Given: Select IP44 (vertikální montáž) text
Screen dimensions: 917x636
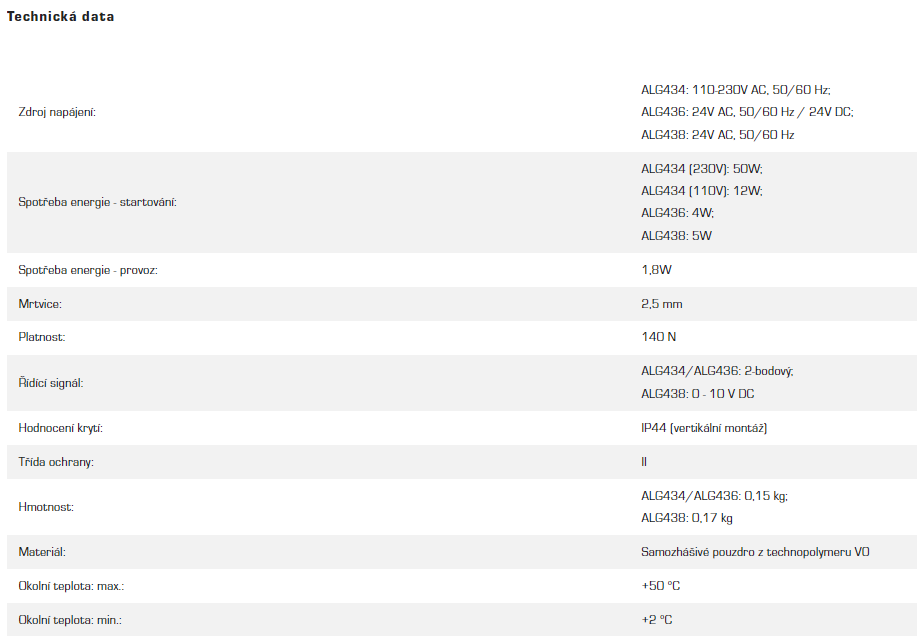Looking at the screenshot, I should tap(704, 428).
